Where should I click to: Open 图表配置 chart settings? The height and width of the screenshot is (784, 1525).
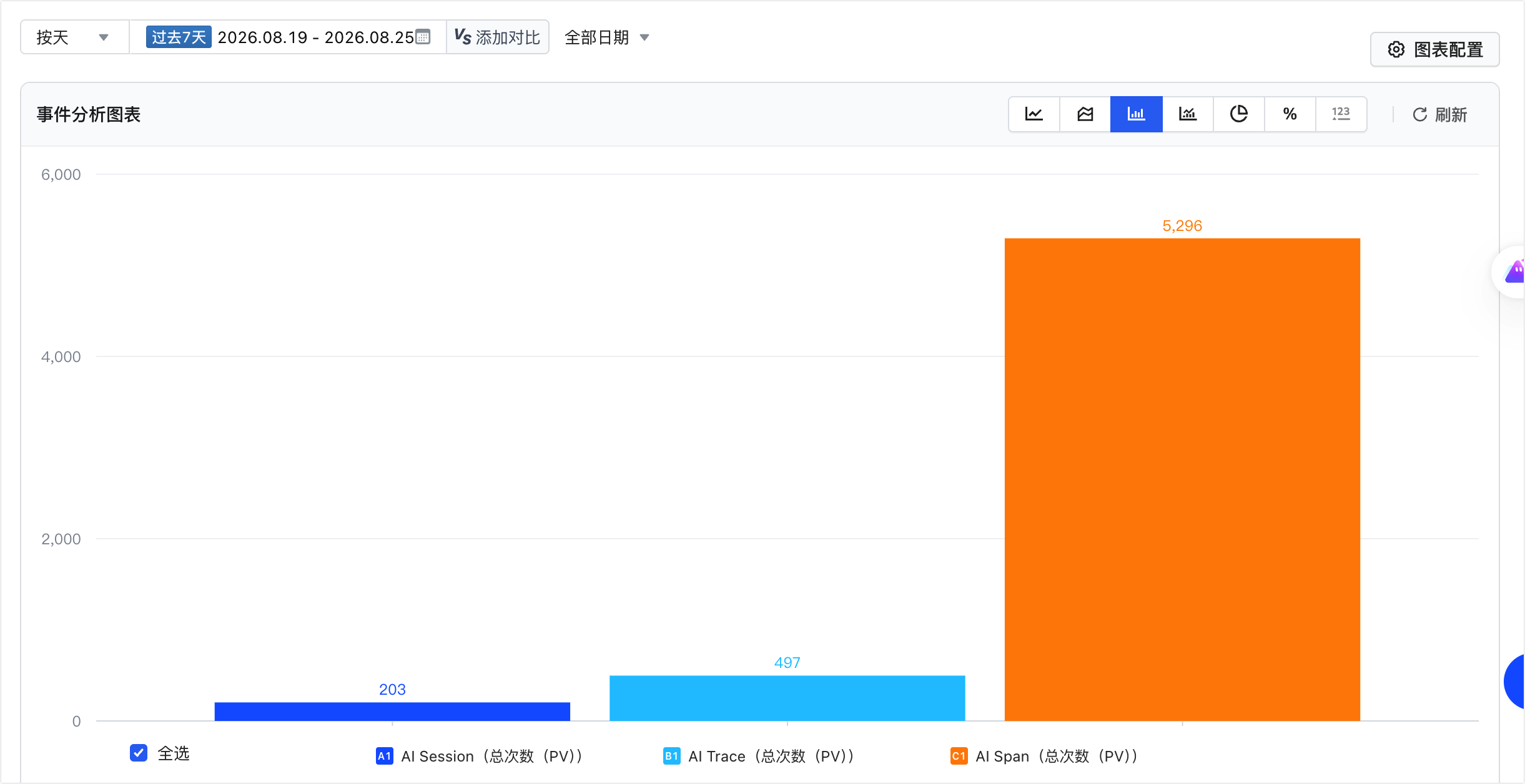pos(1435,49)
